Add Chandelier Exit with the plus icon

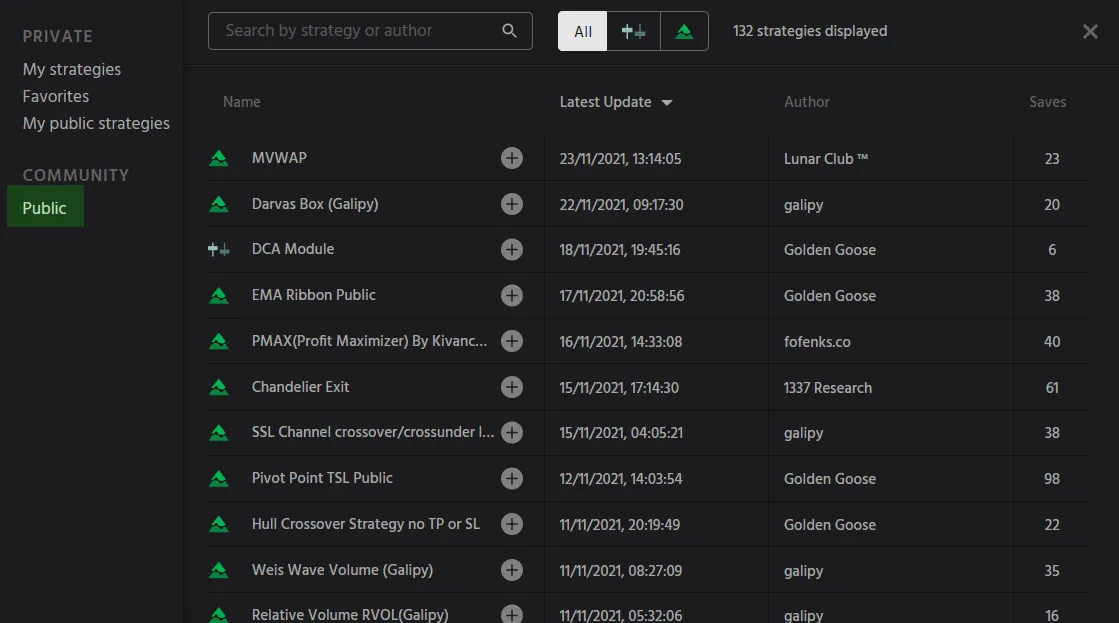coord(512,387)
